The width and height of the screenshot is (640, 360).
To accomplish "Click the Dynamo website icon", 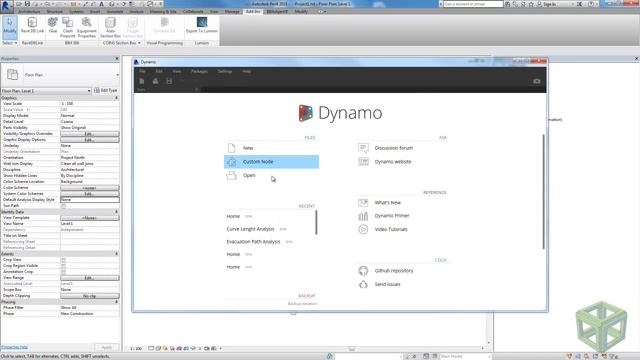I will coord(363,162).
